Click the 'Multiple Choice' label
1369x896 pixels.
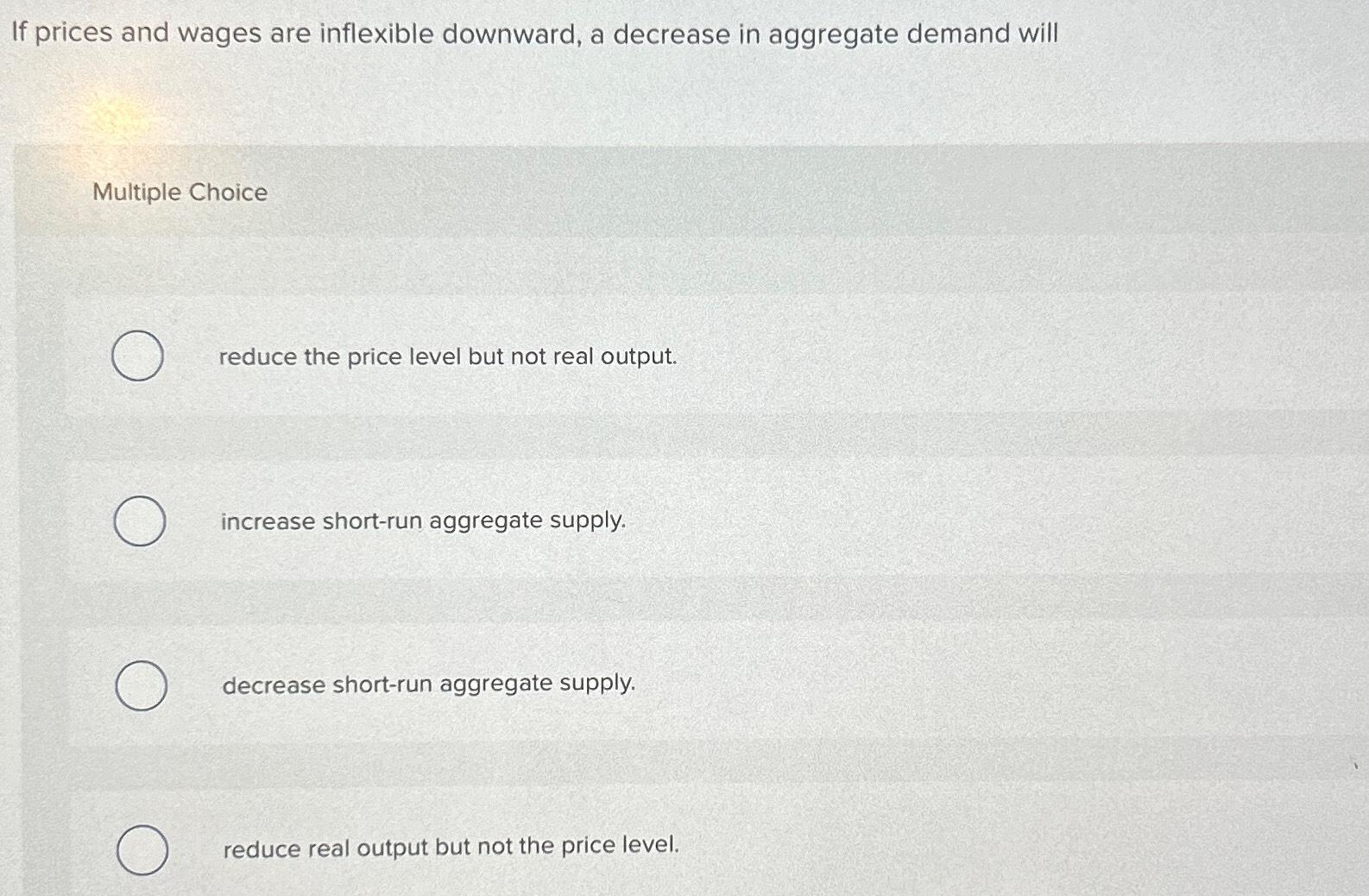click(177, 193)
